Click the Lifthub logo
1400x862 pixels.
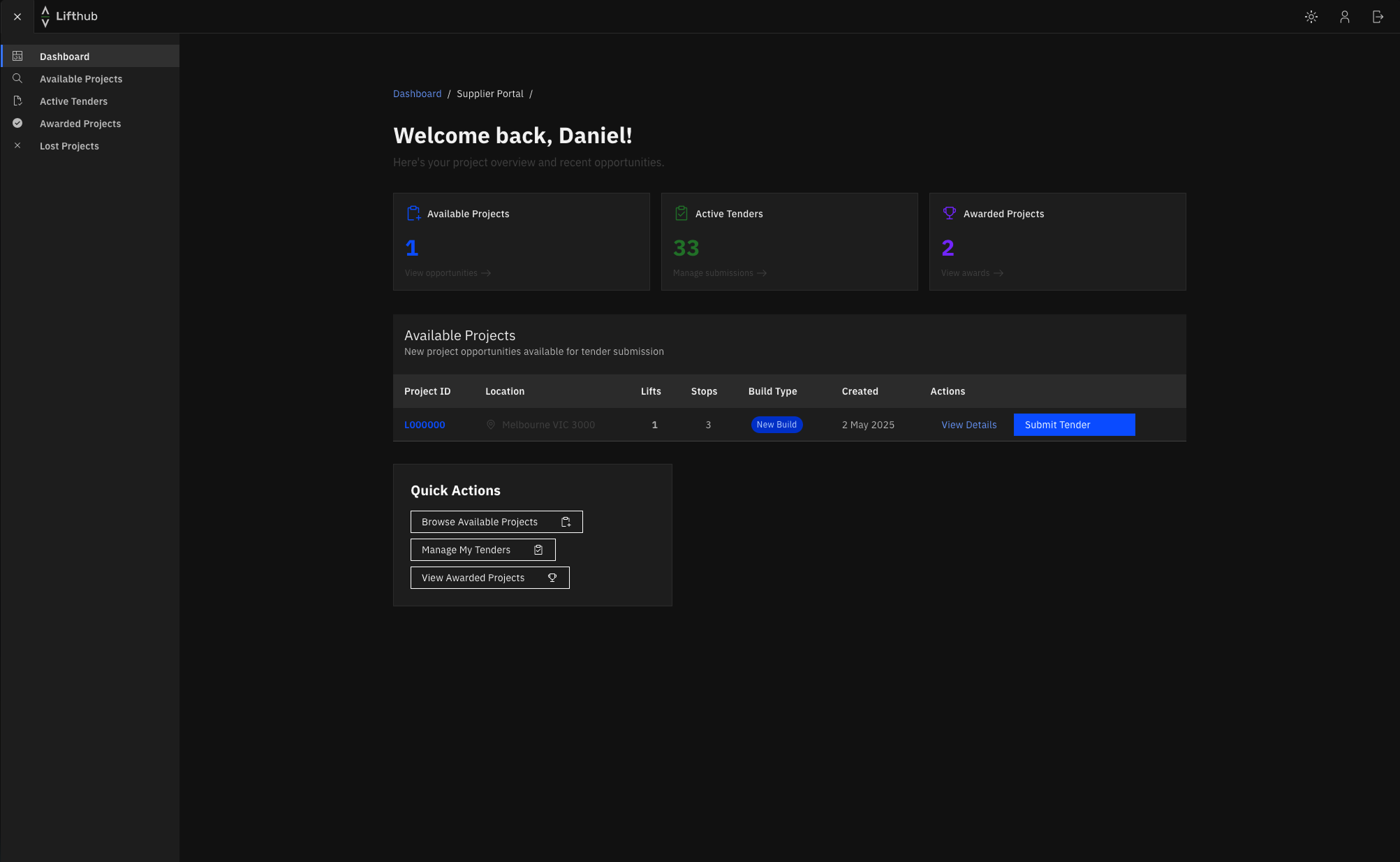click(x=69, y=16)
